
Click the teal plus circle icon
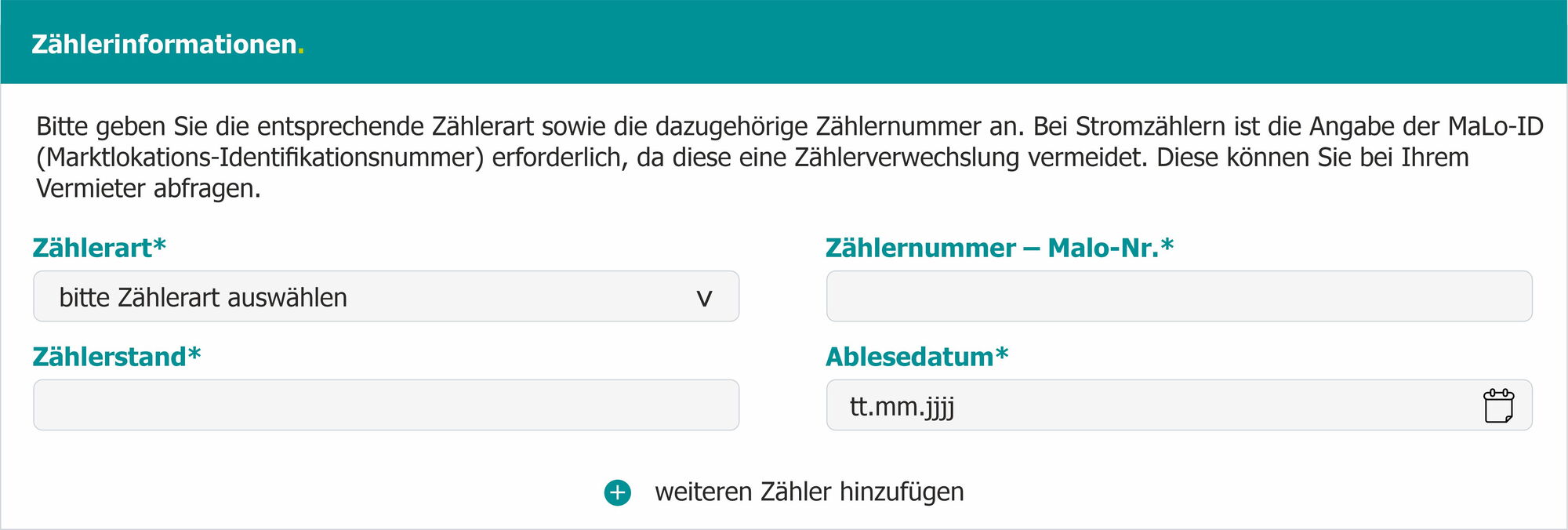coord(618,492)
